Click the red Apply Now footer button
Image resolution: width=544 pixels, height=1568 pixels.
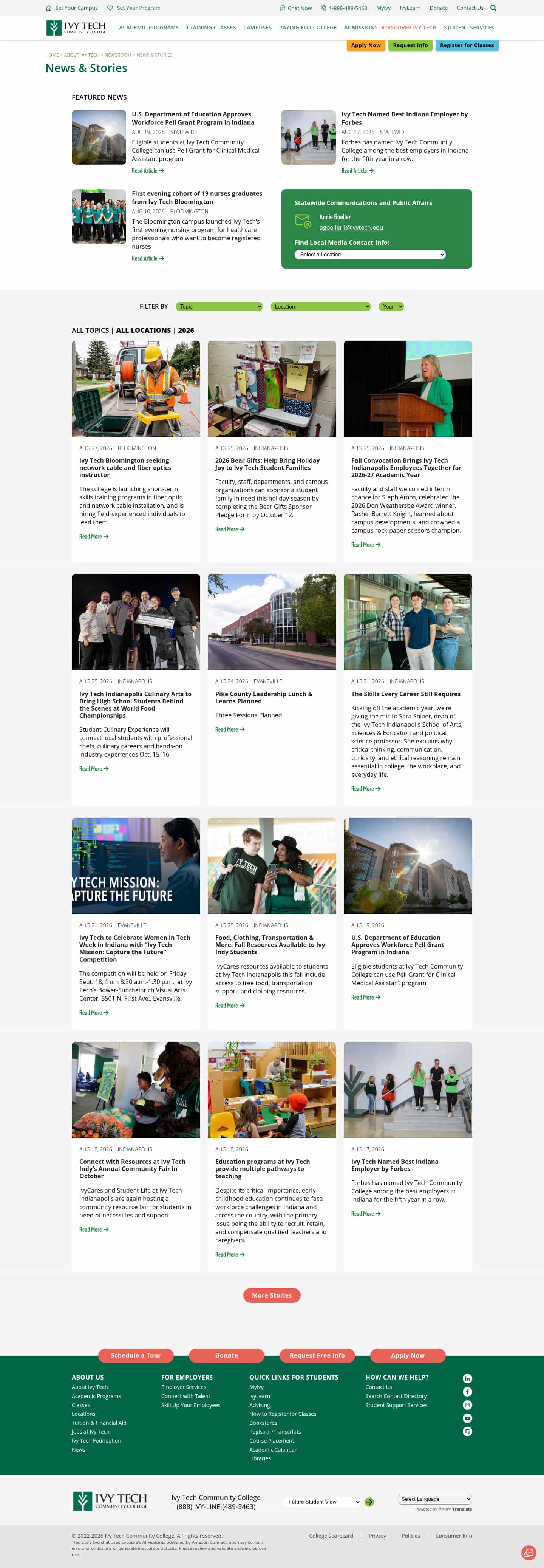tap(408, 1356)
